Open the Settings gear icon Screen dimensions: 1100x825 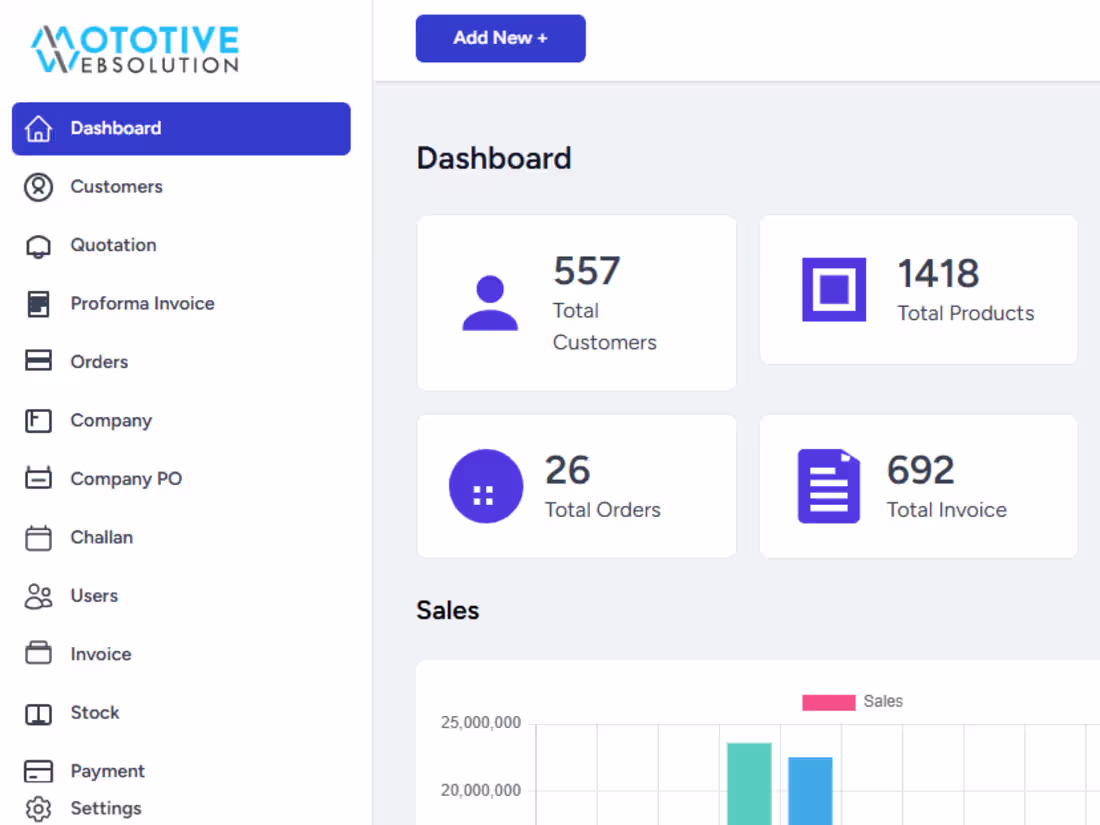(x=39, y=809)
